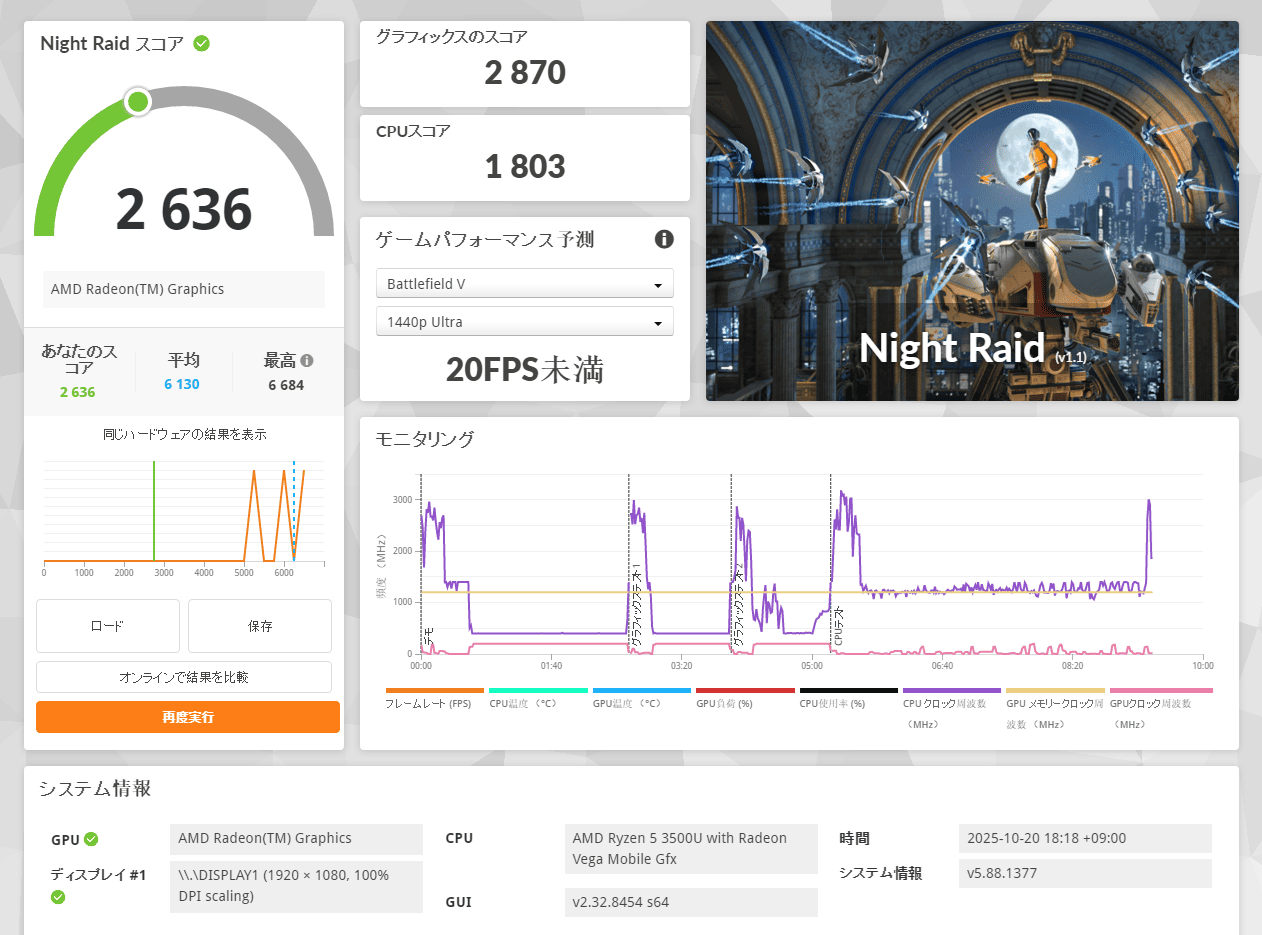
Task: Click the purple CPUクロック周波数 legend swatch
Action: tap(951, 690)
